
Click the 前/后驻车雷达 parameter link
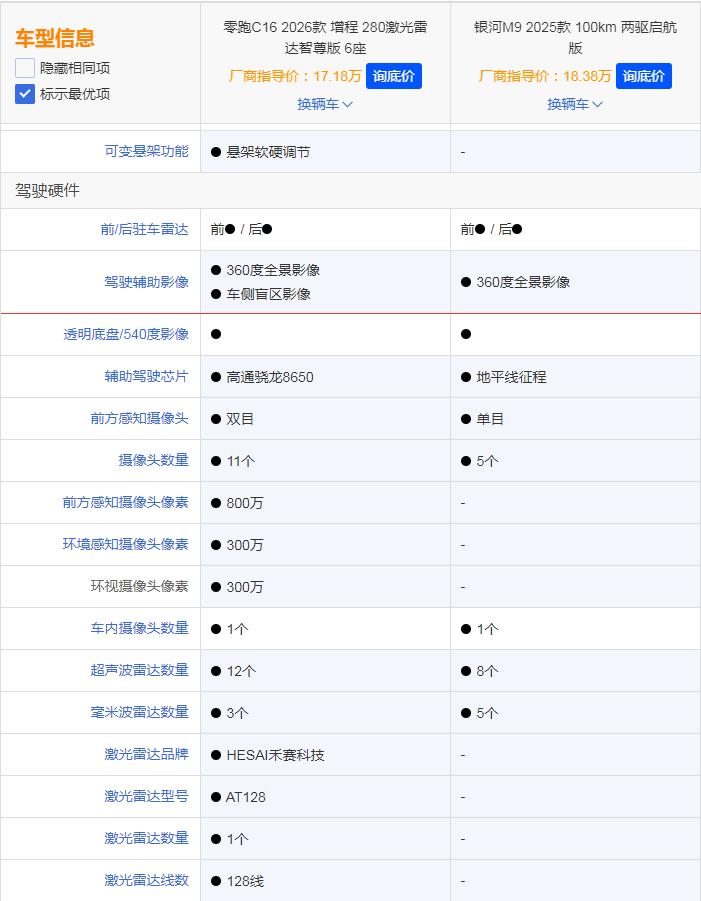click(144, 229)
